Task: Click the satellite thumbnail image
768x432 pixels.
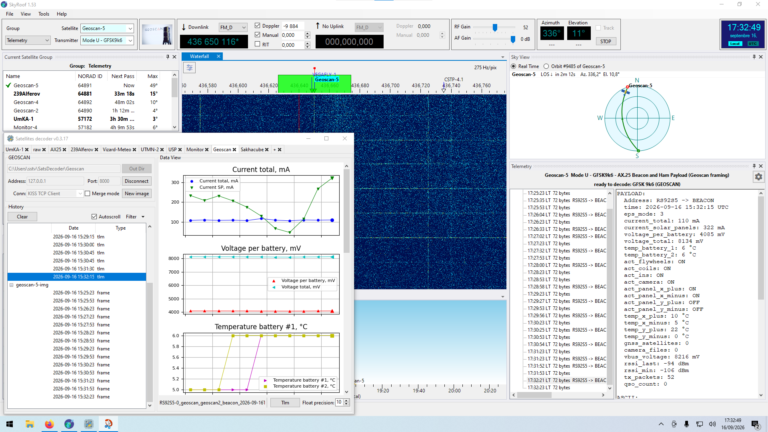Action: click(x=157, y=35)
